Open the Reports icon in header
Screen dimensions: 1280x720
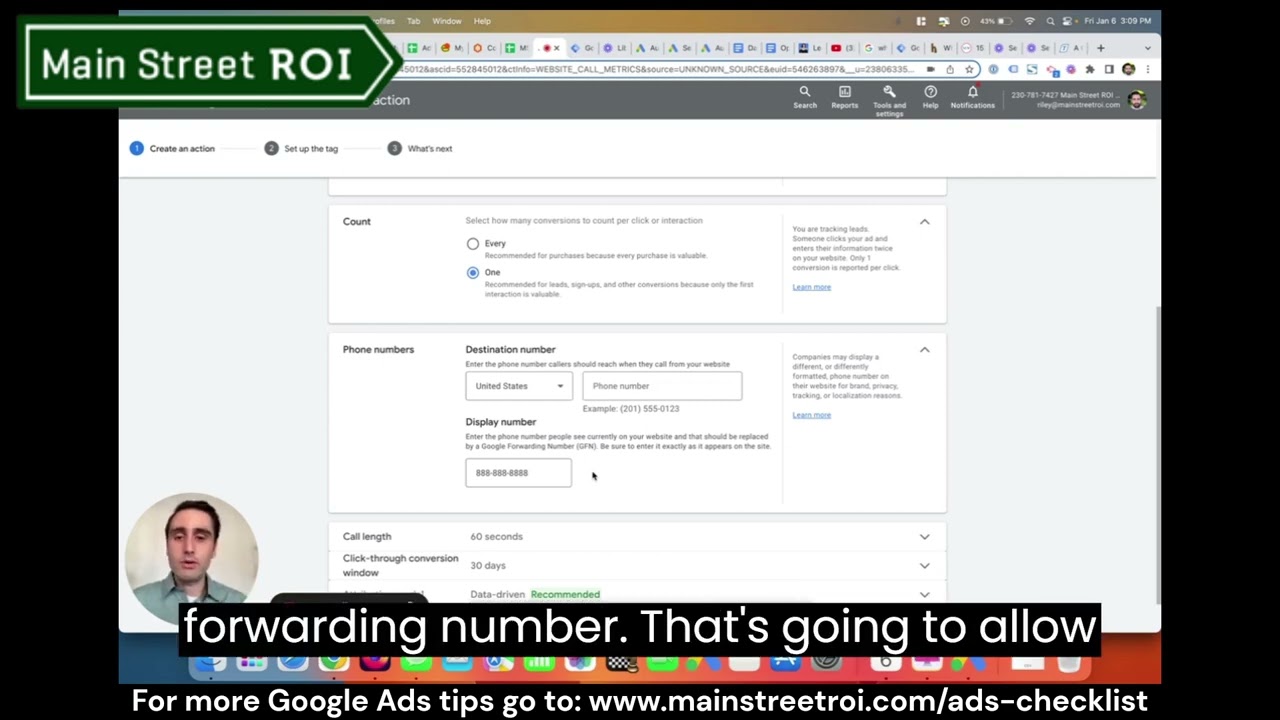(845, 97)
